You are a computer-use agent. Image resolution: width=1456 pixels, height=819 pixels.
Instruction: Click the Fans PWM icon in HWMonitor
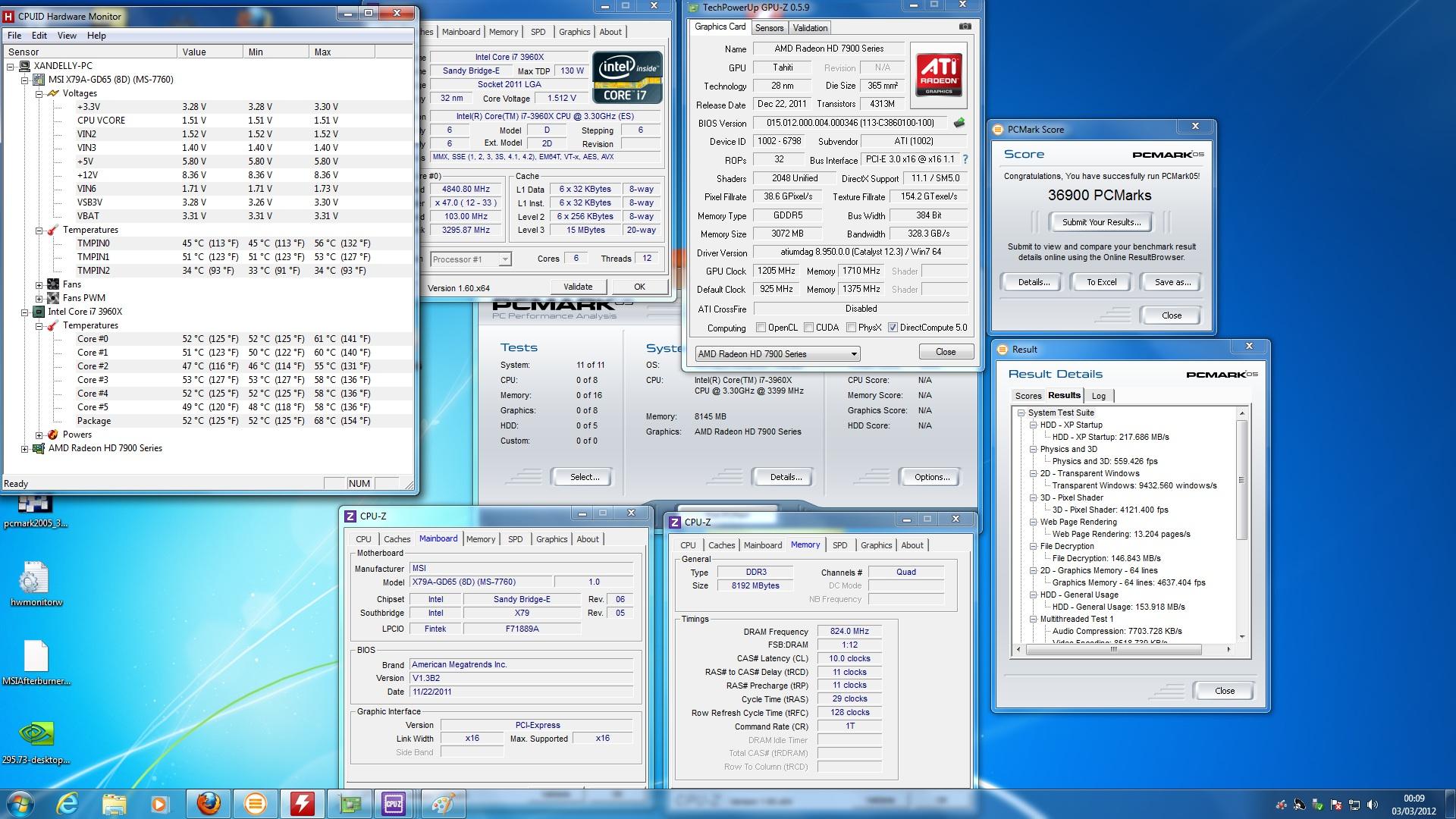click(52, 298)
